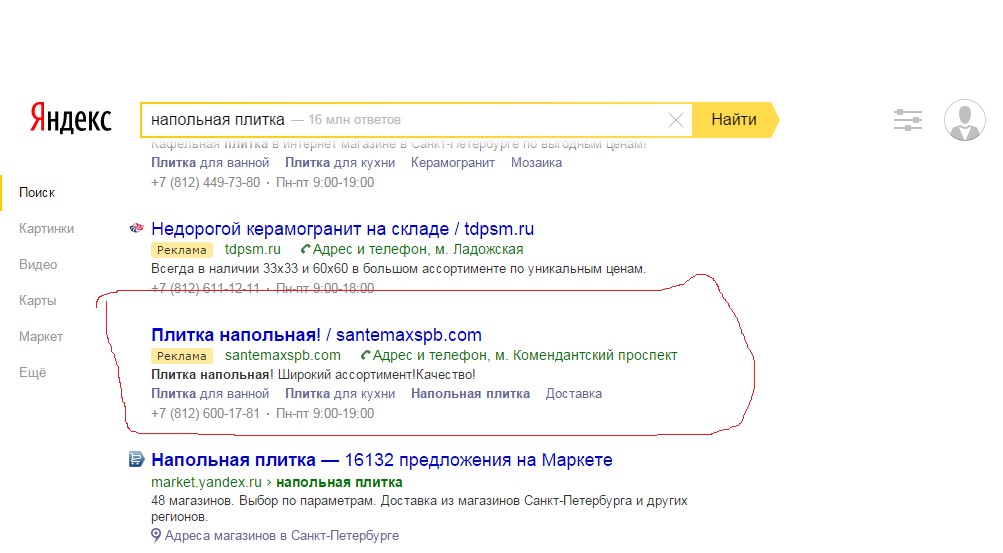Click the market.yandex.ru domain link

tap(207, 482)
